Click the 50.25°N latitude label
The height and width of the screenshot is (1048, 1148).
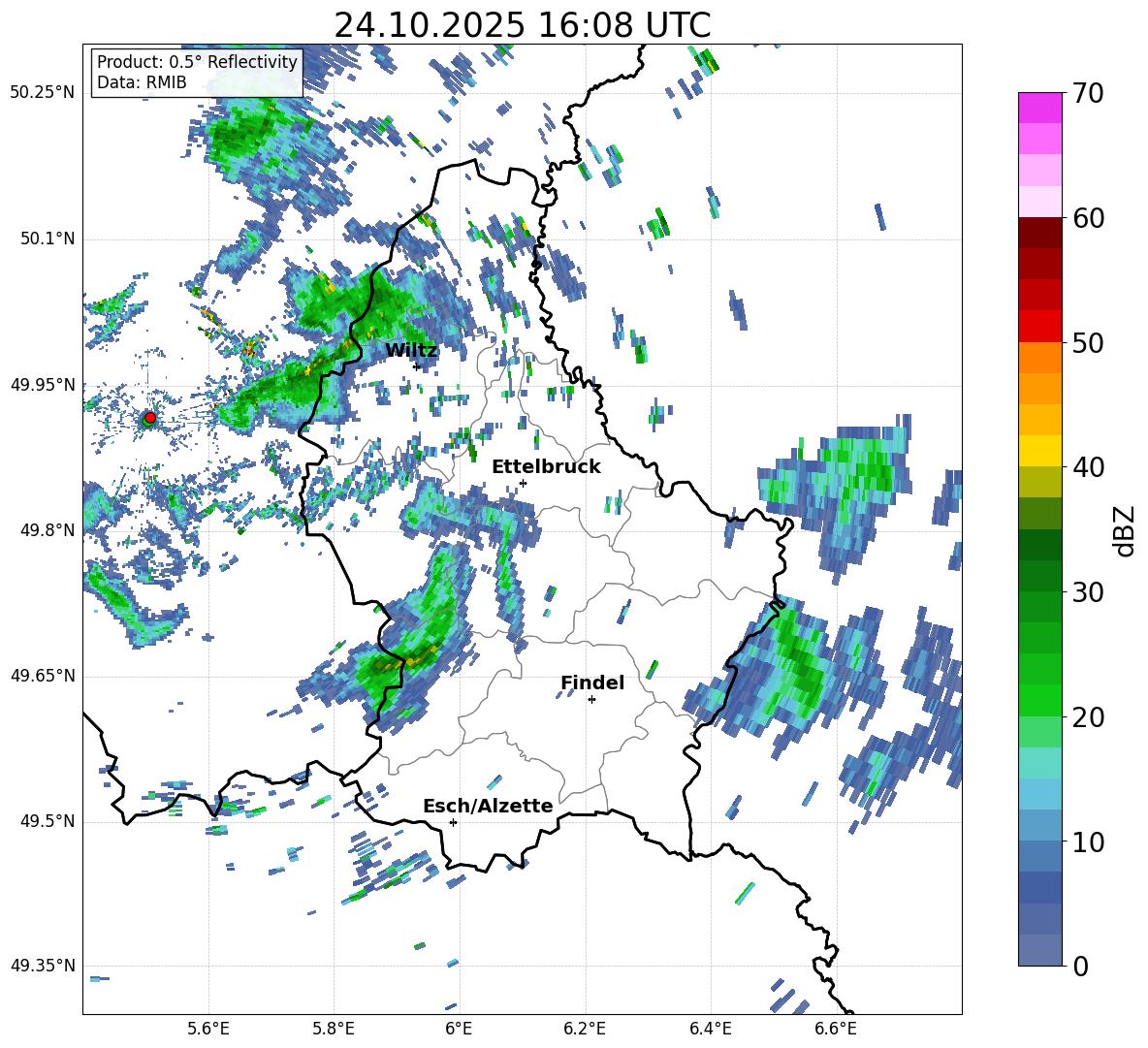[42, 93]
